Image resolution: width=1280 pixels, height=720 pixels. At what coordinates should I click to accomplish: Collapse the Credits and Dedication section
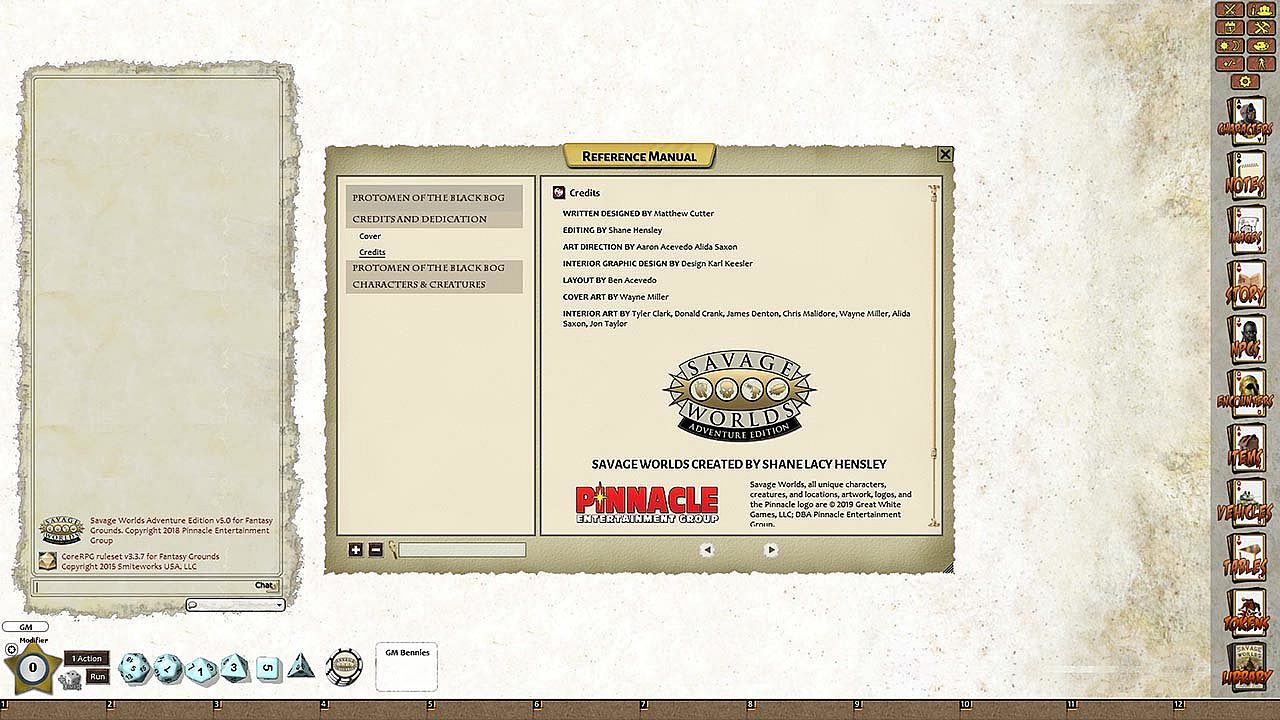(x=434, y=219)
